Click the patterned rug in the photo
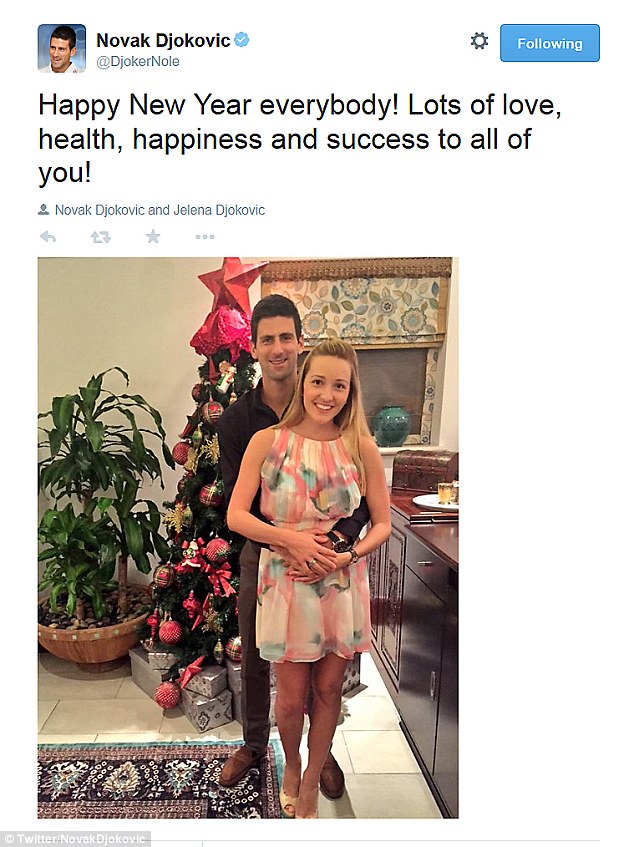Viewport: 634px width, 847px height. coord(159,781)
